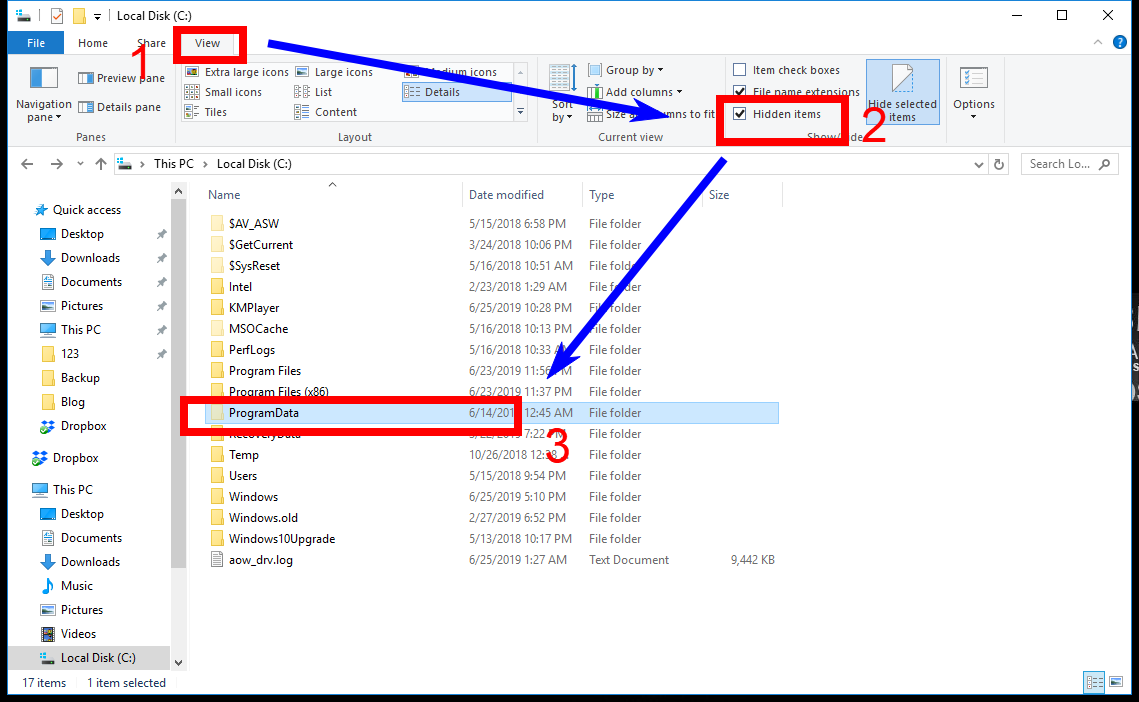
Task: Expand the Navigation pane dropdown
Action: click(x=43, y=107)
